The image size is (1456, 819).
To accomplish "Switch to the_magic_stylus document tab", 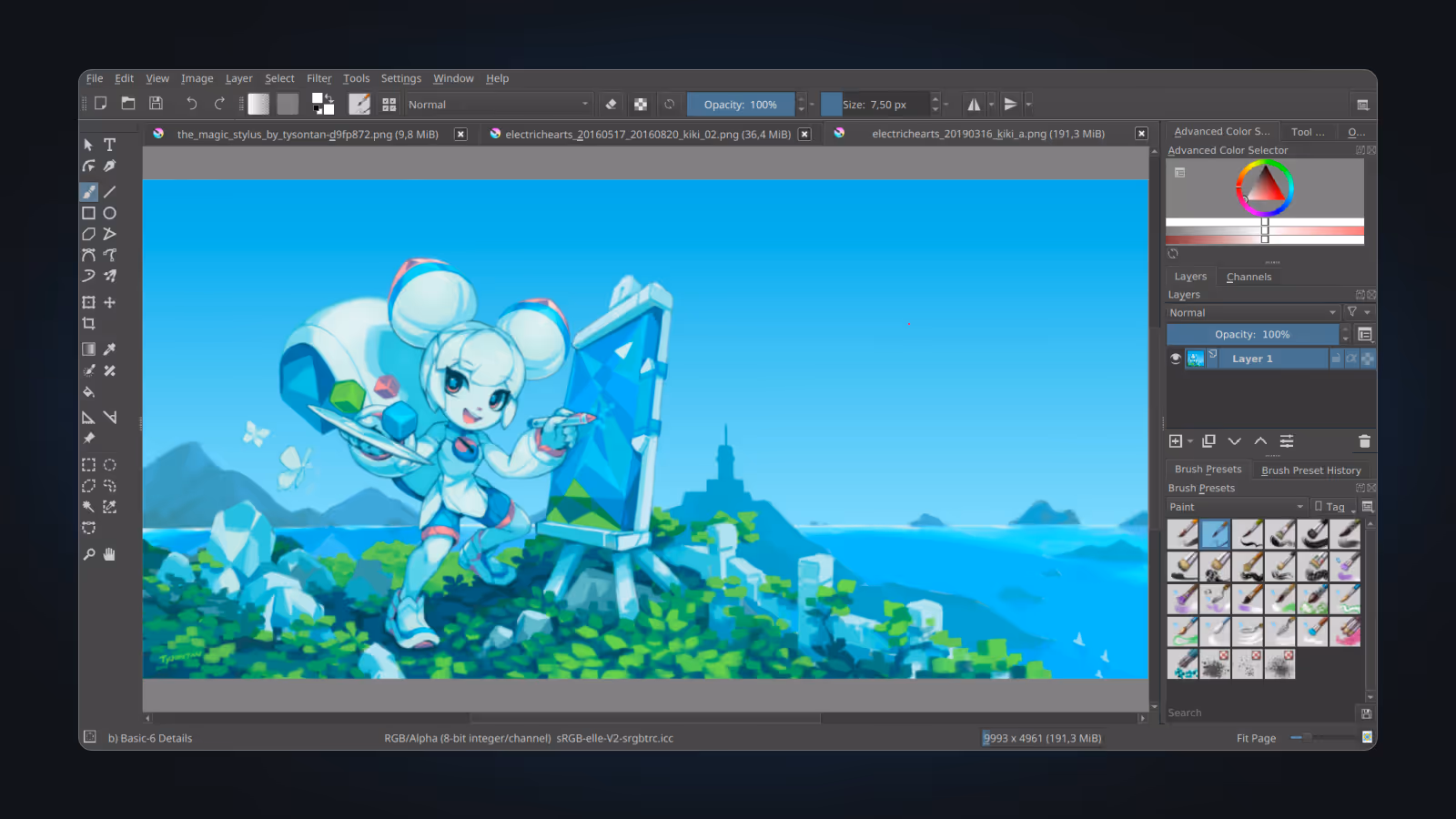I will tap(308, 134).
